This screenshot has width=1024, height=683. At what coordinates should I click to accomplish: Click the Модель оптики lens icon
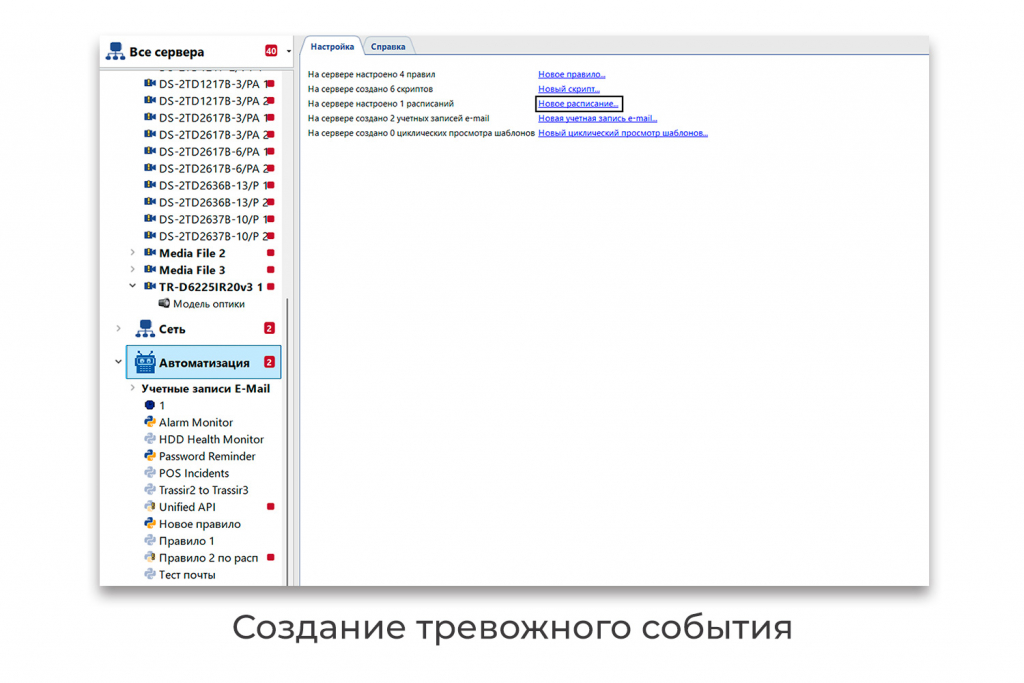pos(164,304)
